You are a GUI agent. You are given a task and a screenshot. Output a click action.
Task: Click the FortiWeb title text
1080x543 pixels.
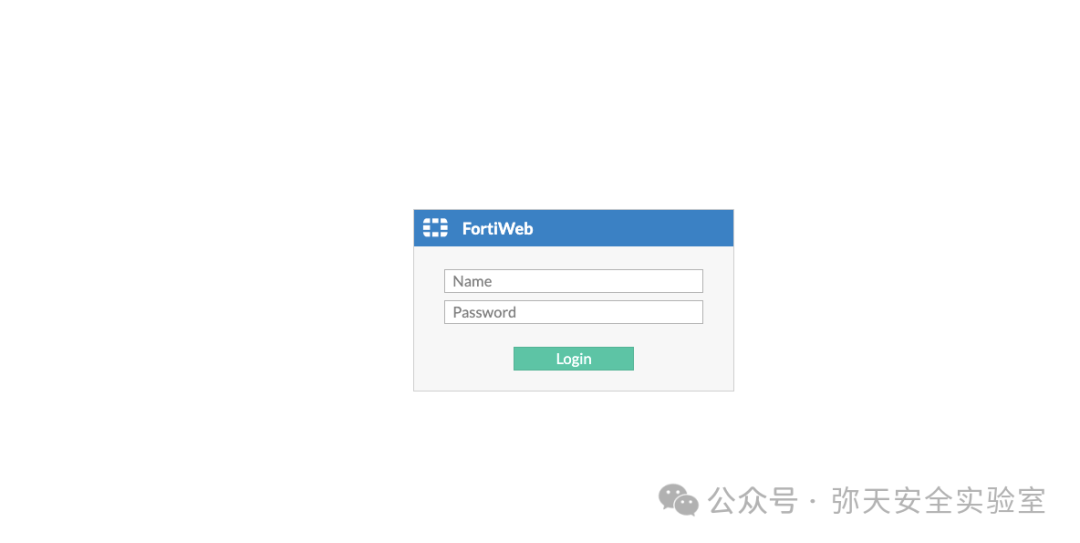[x=497, y=229]
